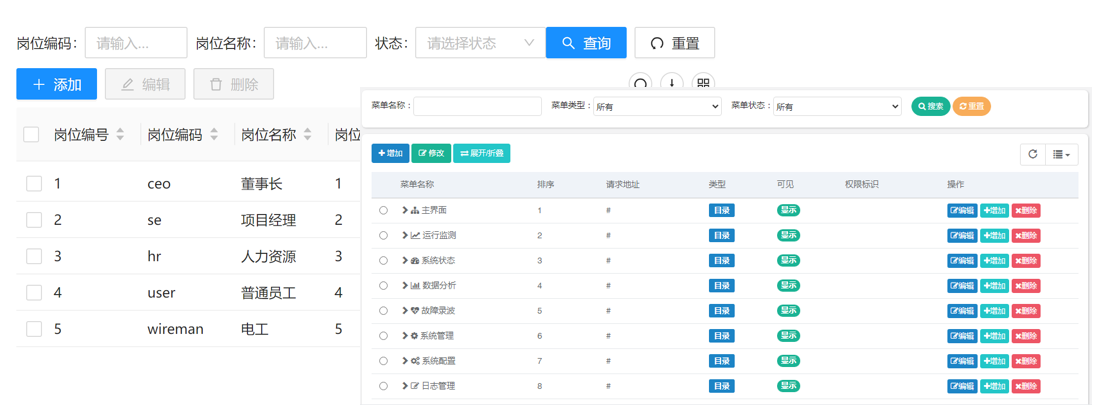Viewport: 1095px width, 411px height.
Task: Open the column list dropdown in menu toolbar
Action: click(x=1061, y=154)
